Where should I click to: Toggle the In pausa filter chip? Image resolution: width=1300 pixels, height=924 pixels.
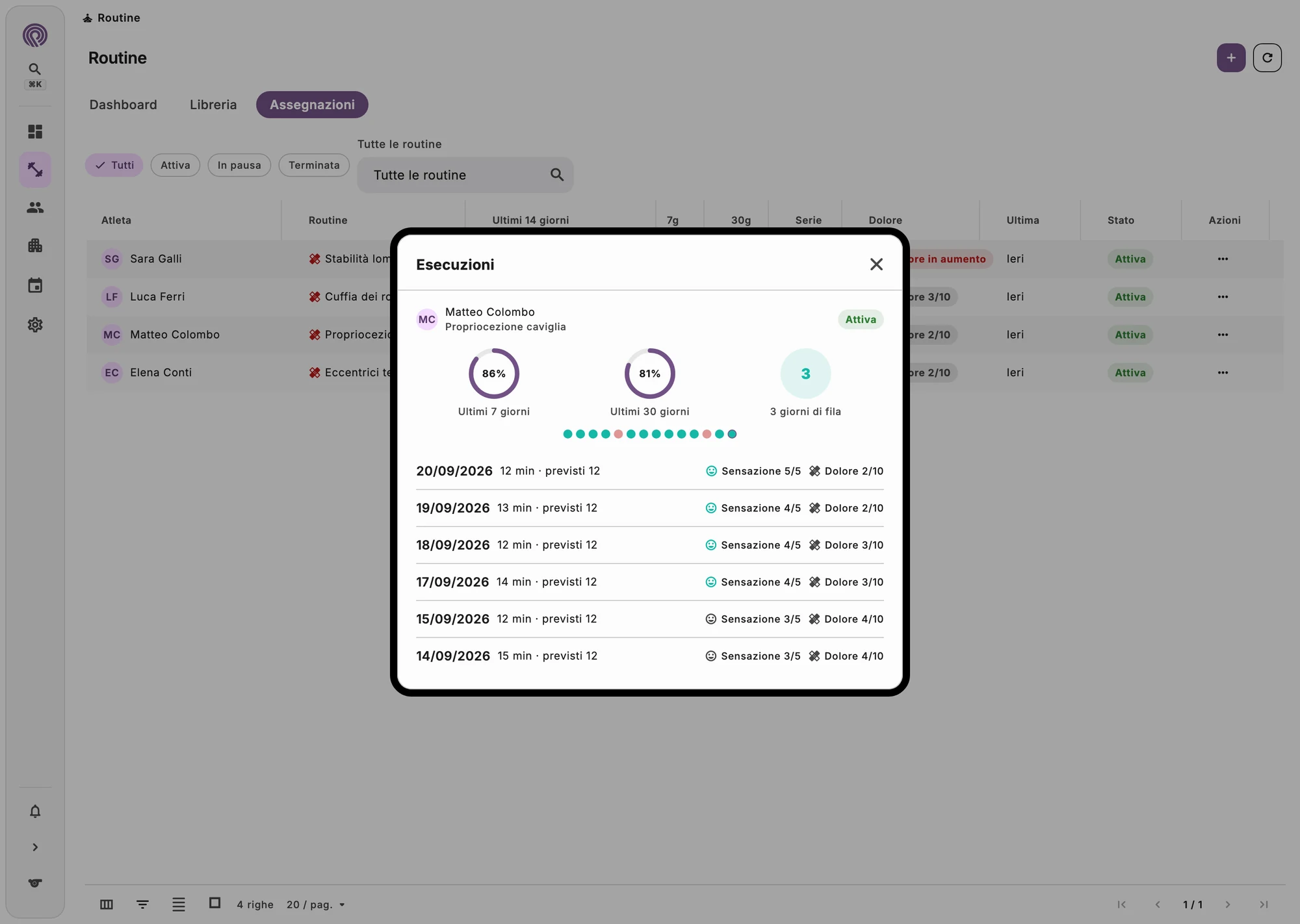coord(239,165)
